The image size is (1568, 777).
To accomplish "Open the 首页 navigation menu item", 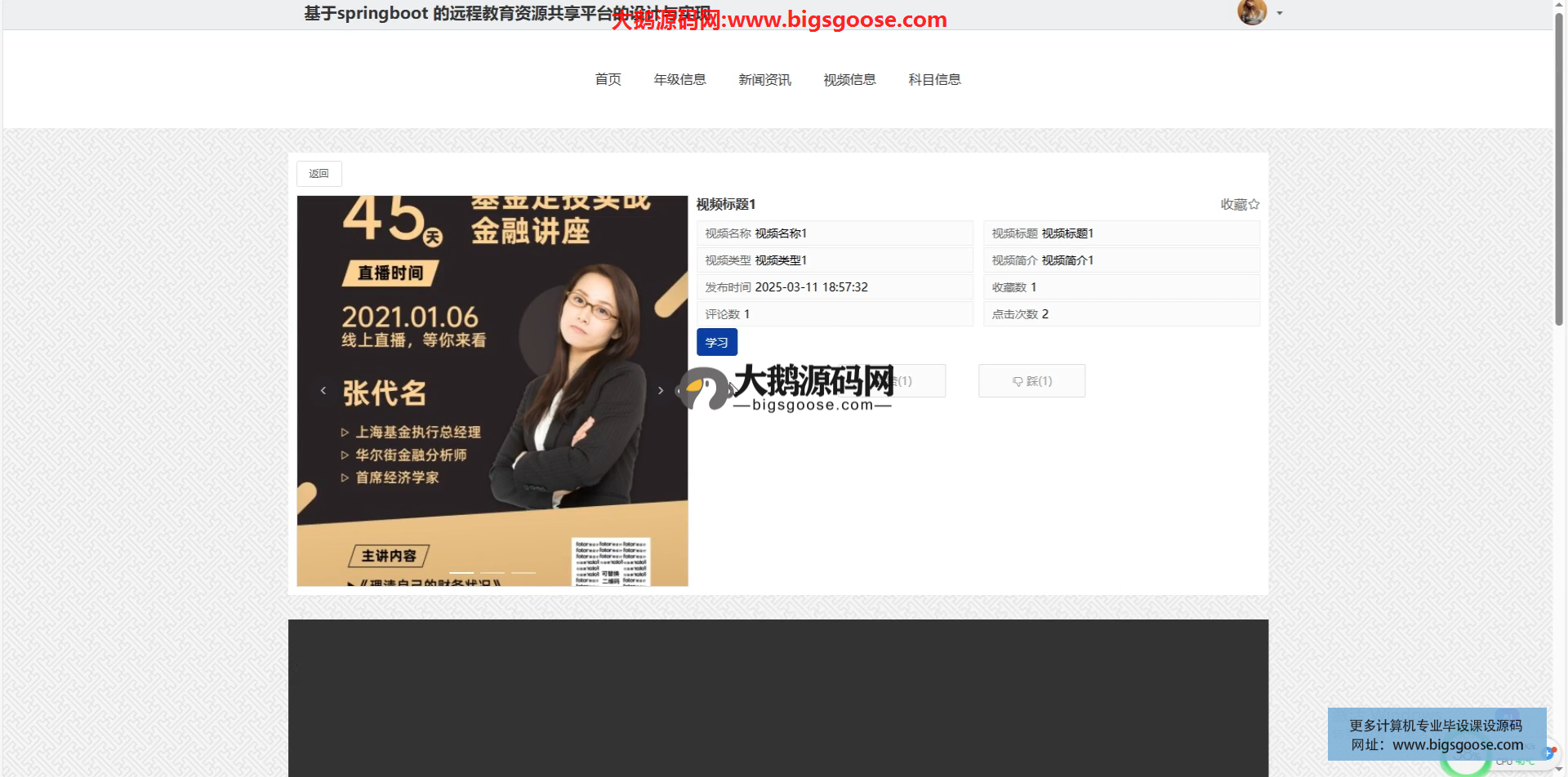I will (608, 79).
